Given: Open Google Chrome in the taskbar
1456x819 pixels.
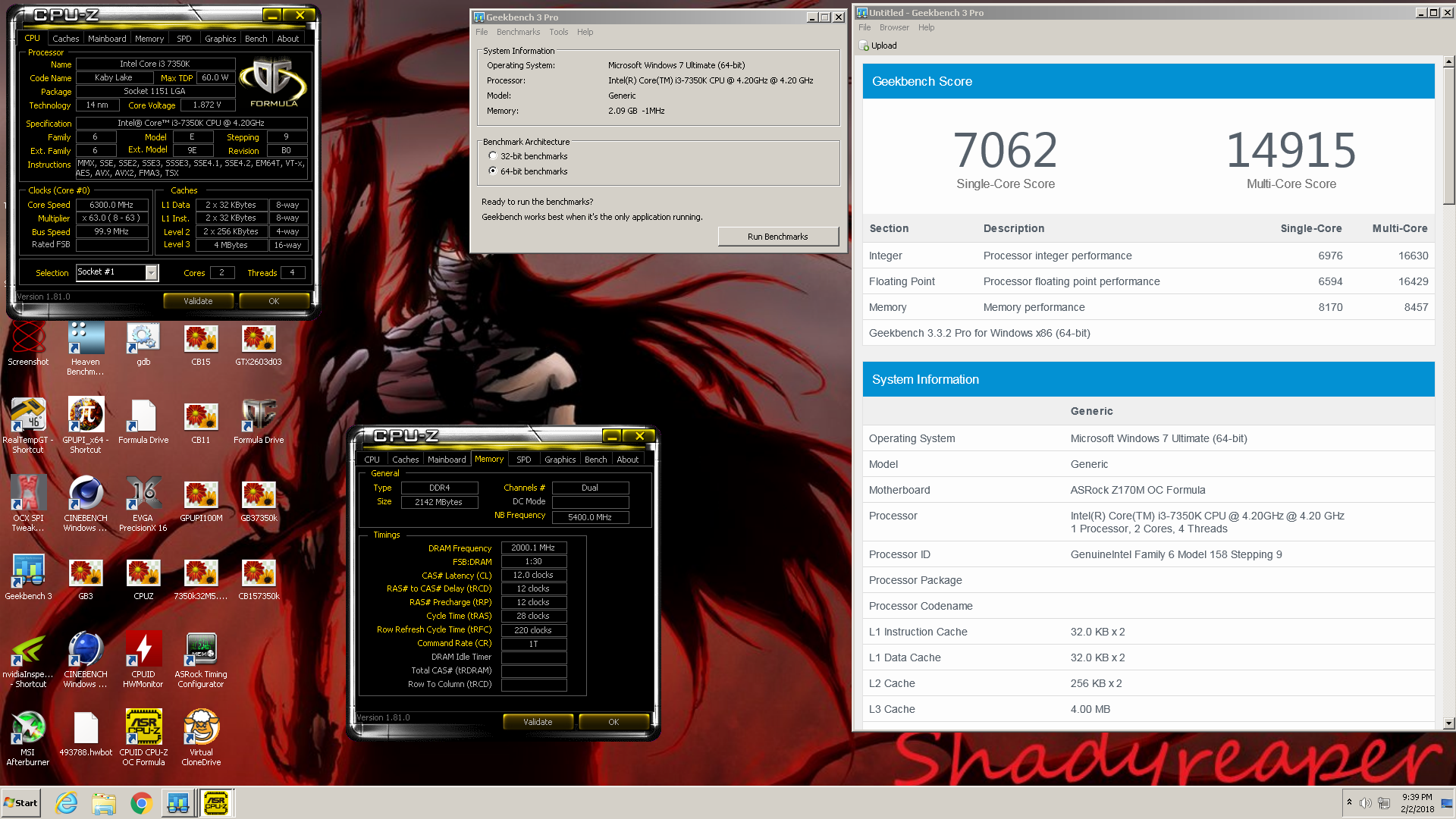Looking at the screenshot, I should [141, 803].
